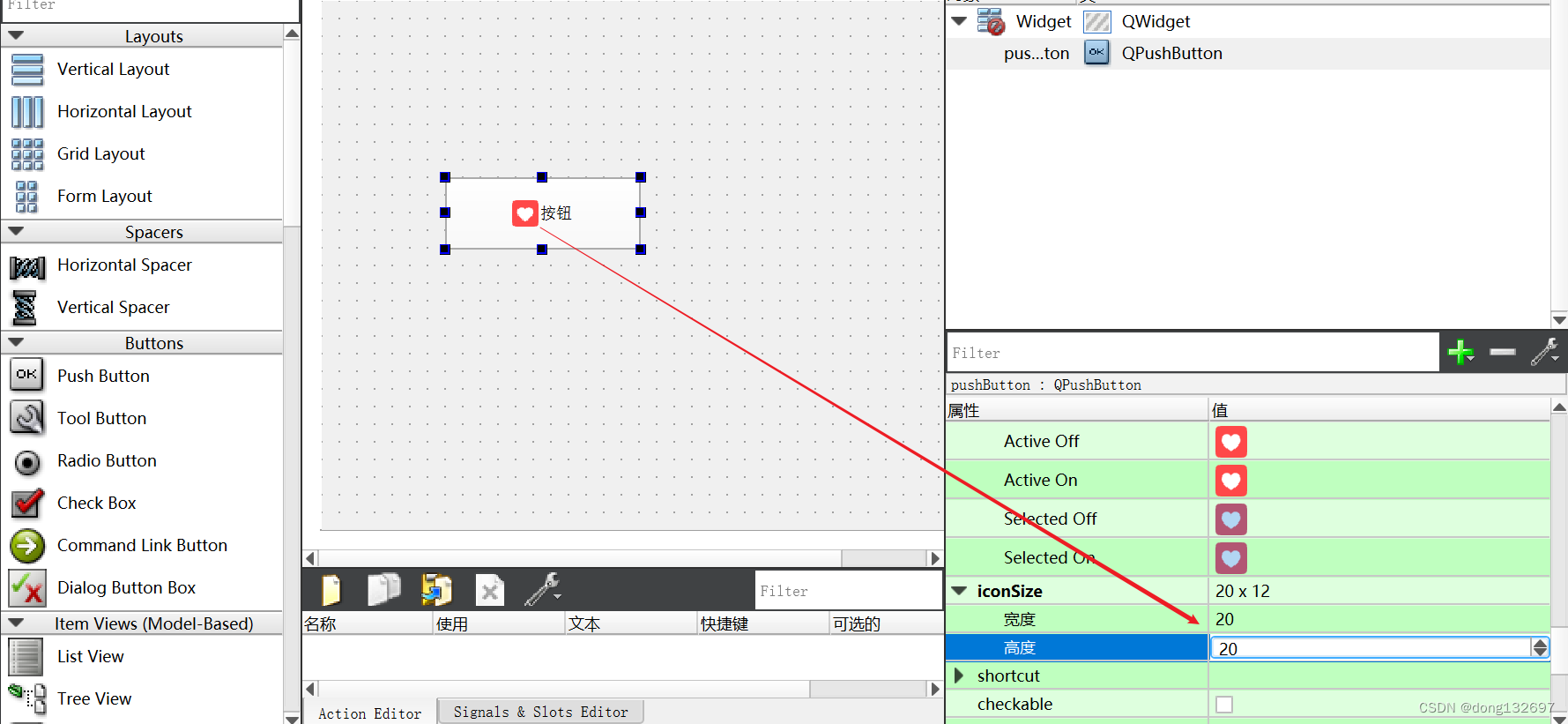
Task: Open property editor configure wrench icon
Action: [1544, 352]
